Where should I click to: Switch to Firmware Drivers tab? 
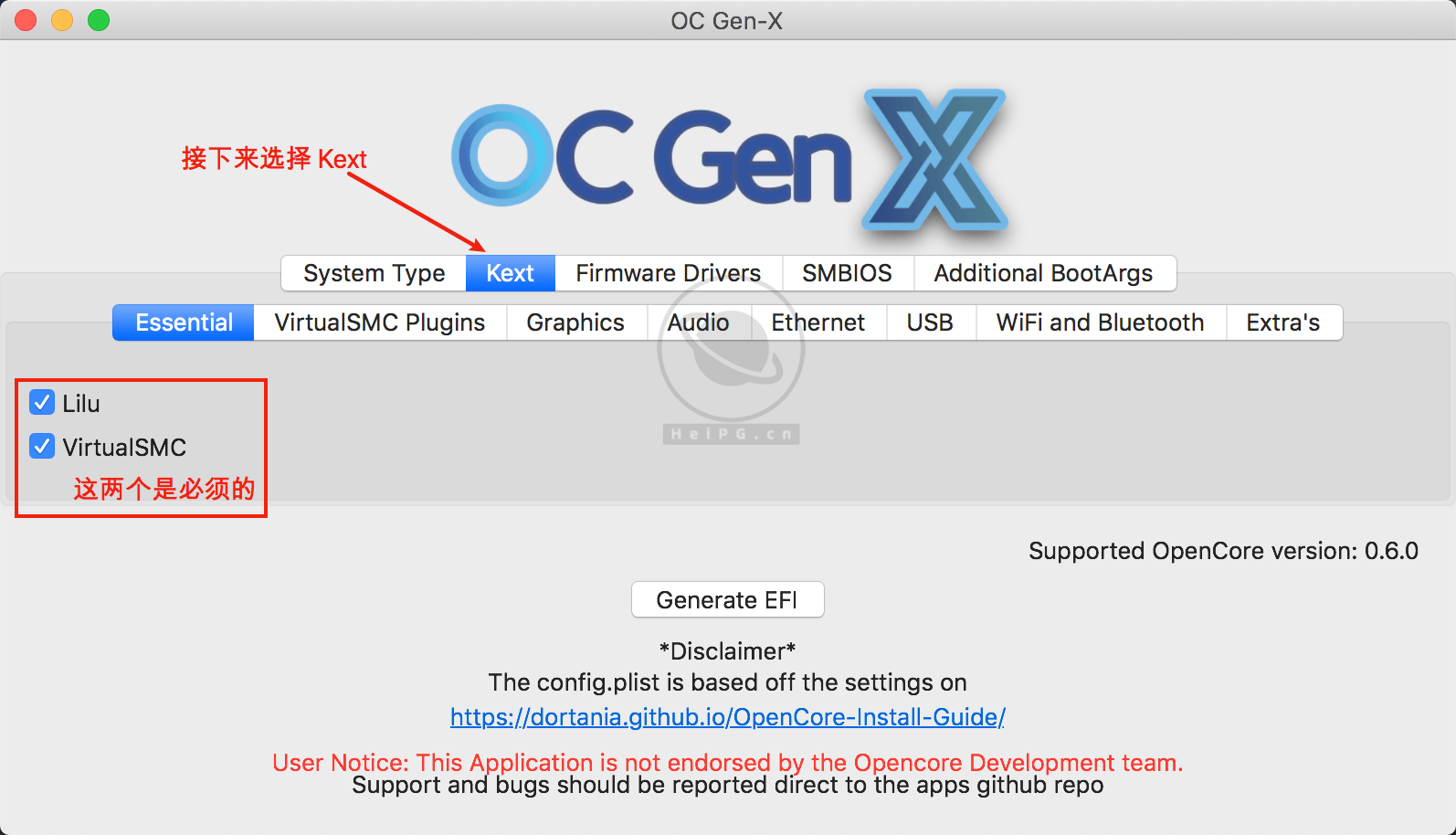click(668, 273)
